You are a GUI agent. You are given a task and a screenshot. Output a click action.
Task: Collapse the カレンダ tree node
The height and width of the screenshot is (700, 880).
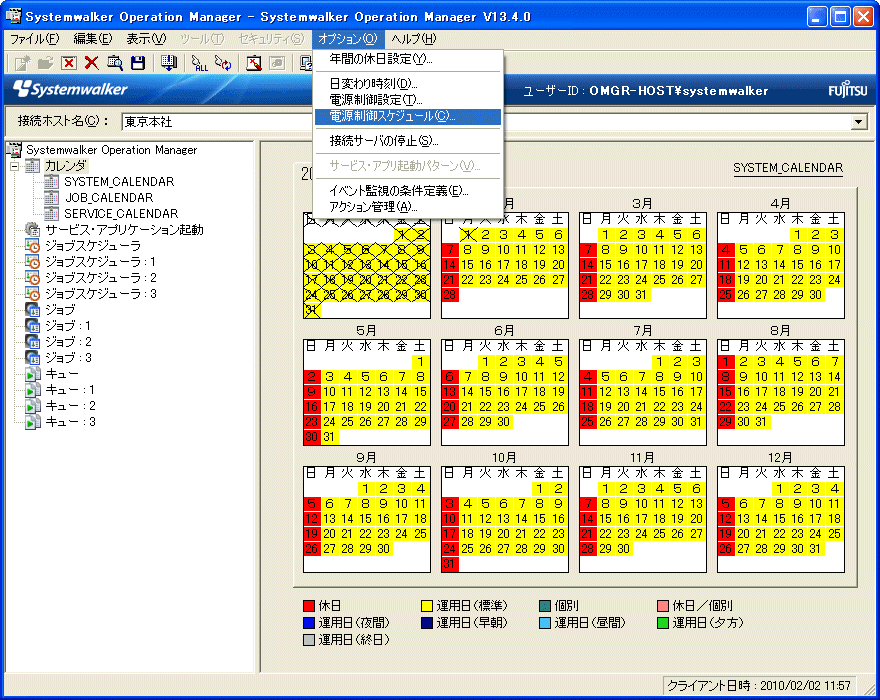[15, 166]
